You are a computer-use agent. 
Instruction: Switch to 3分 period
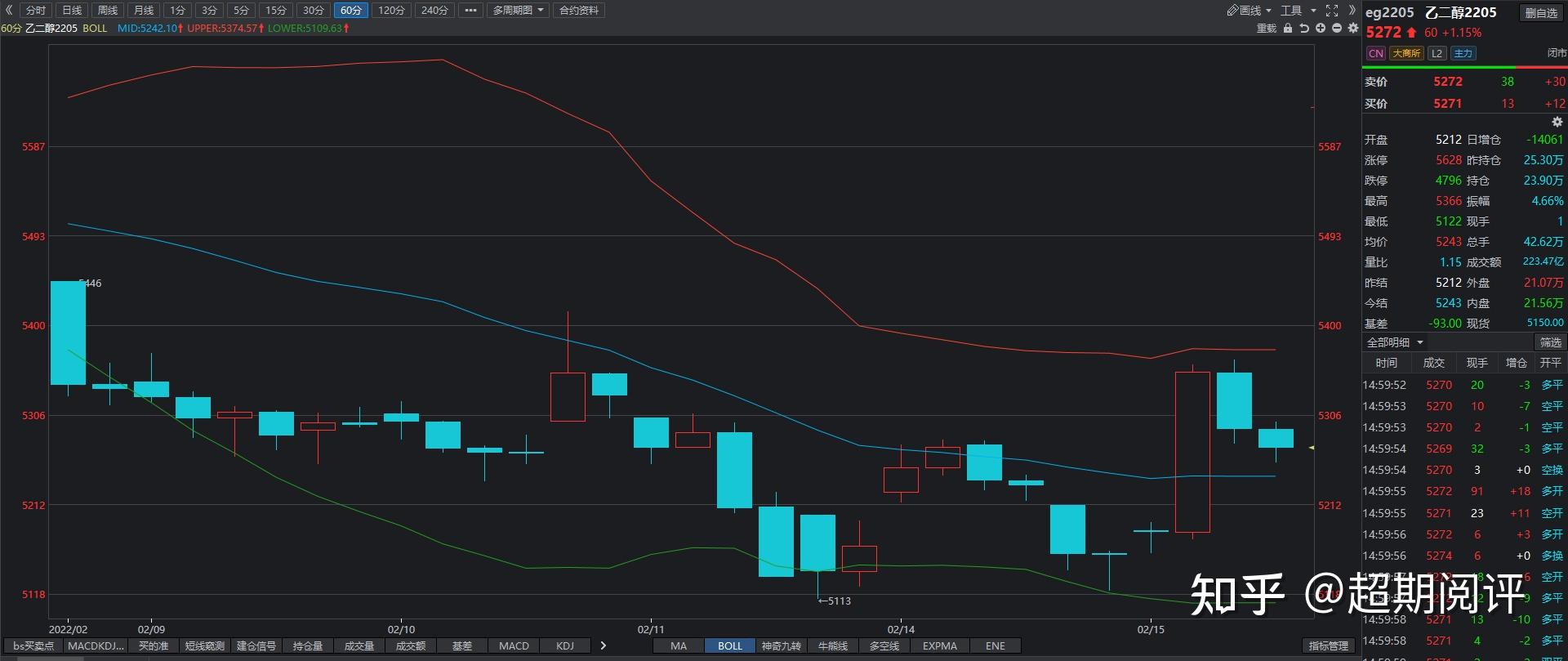tap(209, 11)
